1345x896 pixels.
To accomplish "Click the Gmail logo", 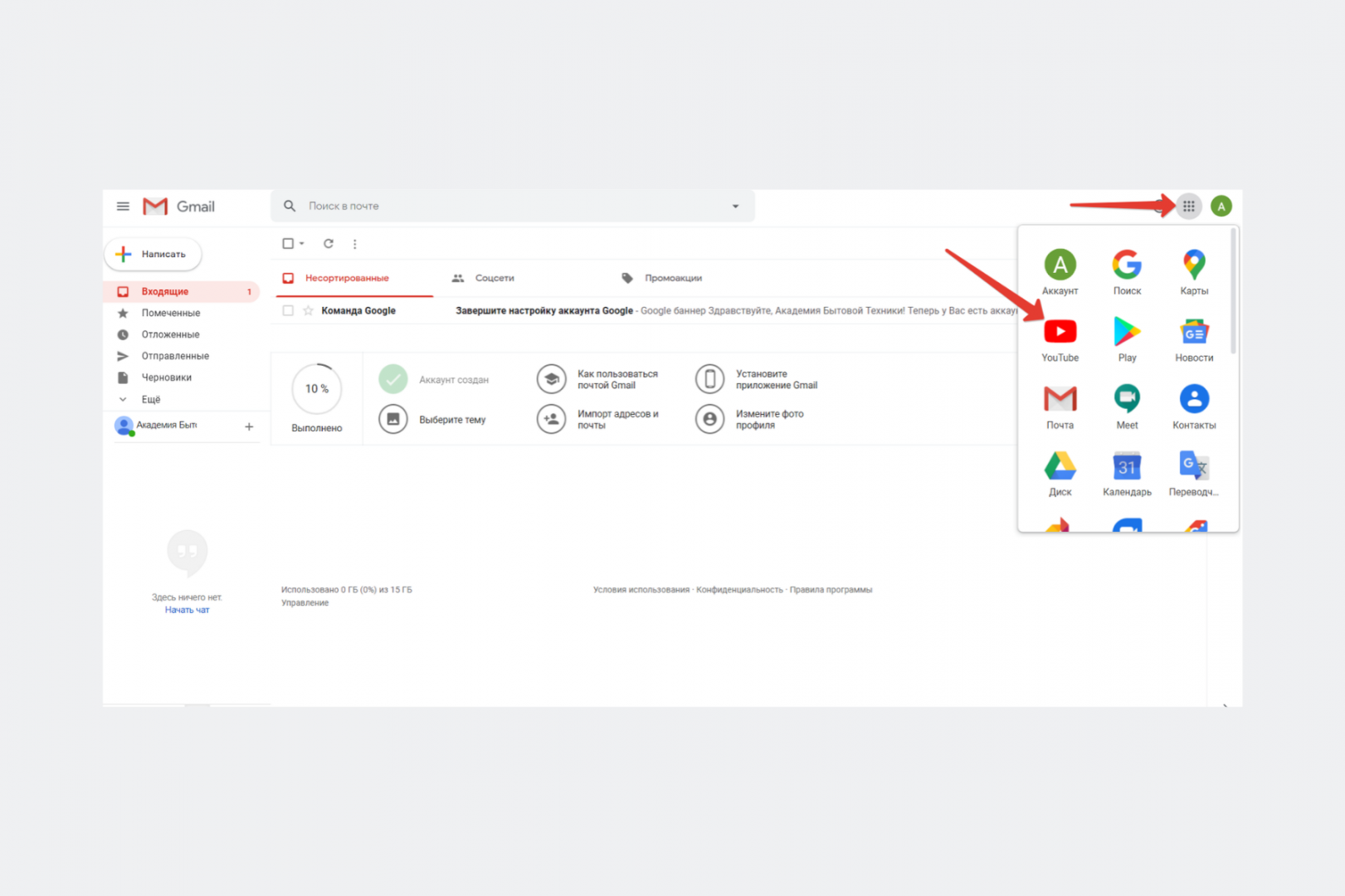I will tap(178, 207).
